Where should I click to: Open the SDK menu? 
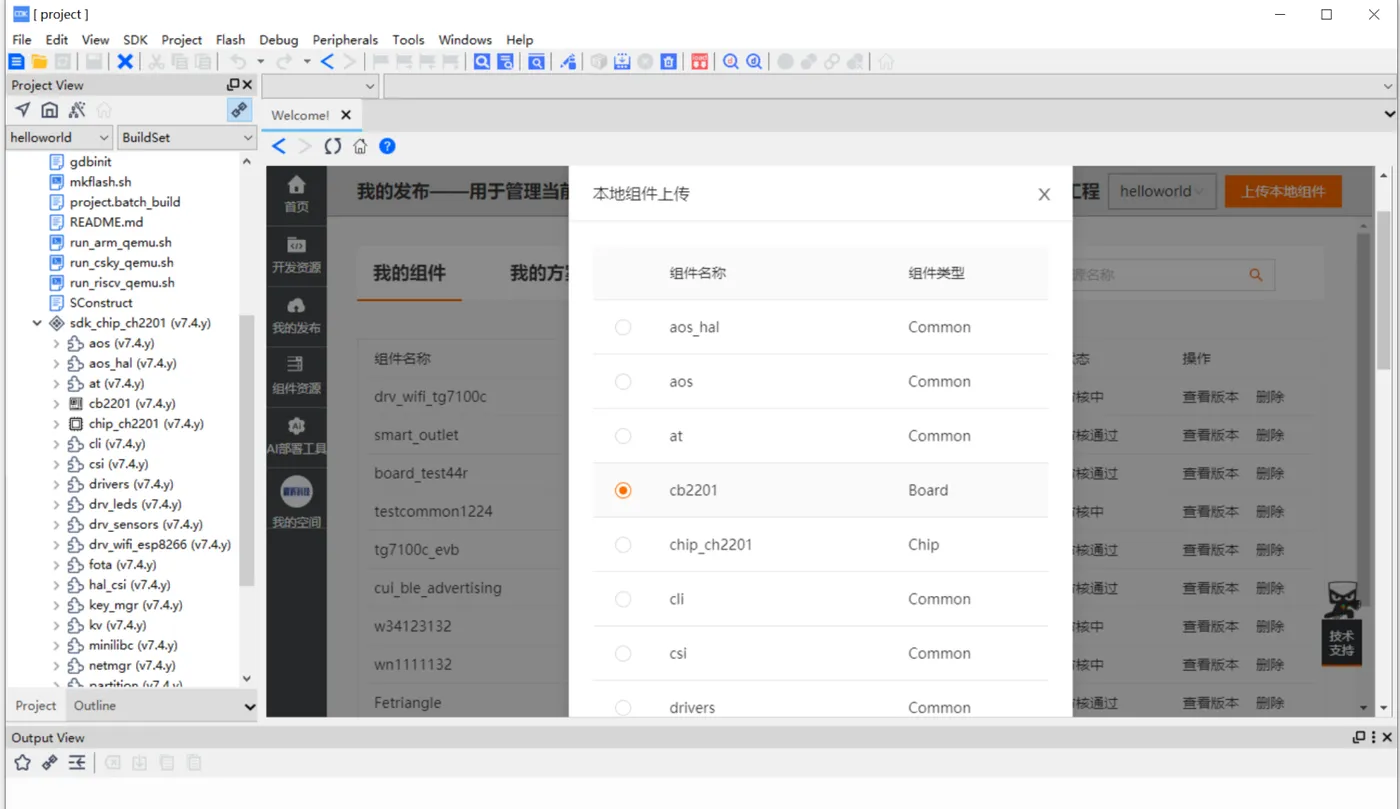[135, 40]
